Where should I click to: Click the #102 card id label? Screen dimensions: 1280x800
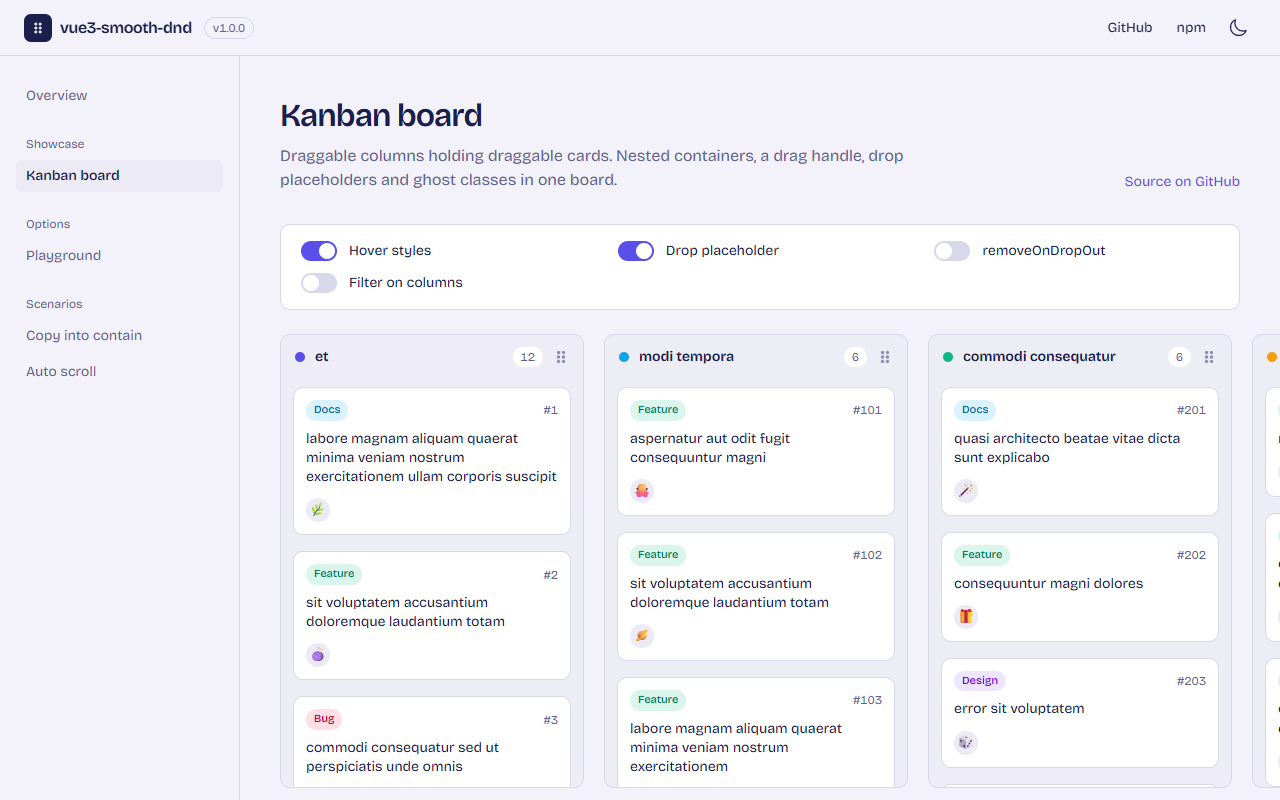click(867, 555)
